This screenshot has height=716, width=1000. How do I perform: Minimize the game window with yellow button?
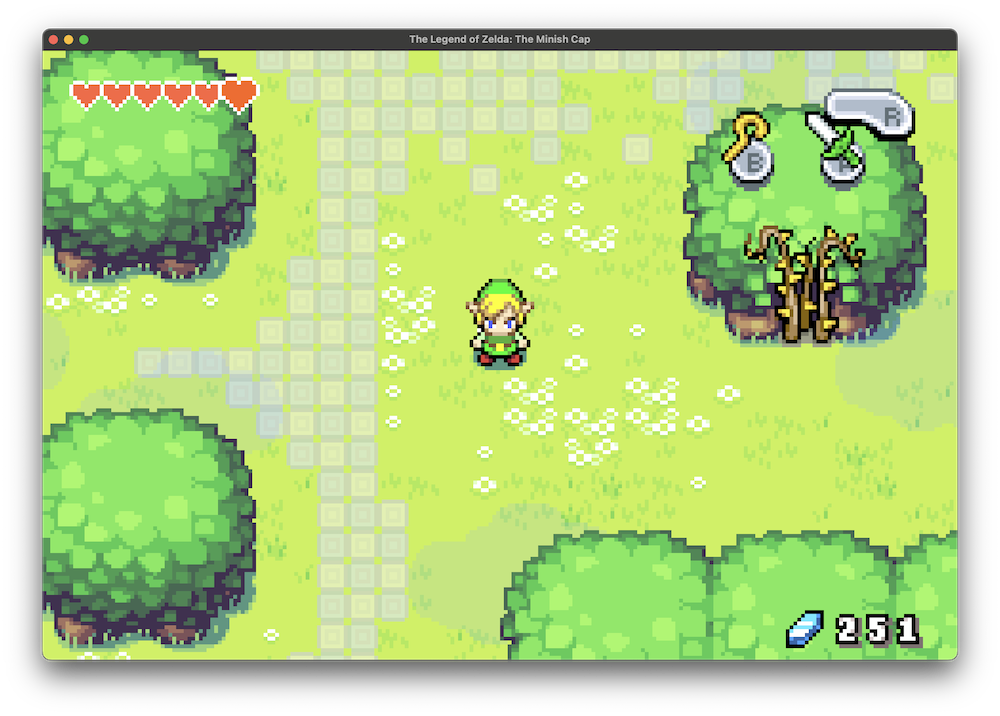pos(69,39)
